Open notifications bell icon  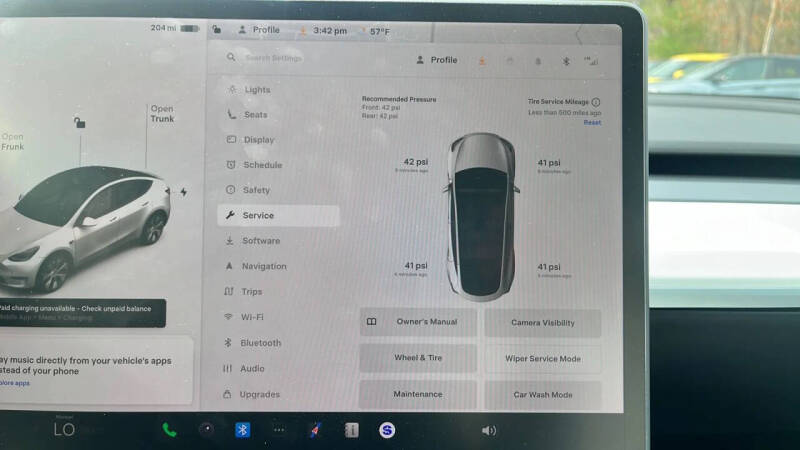pyautogui.click(x=538, y=61)
